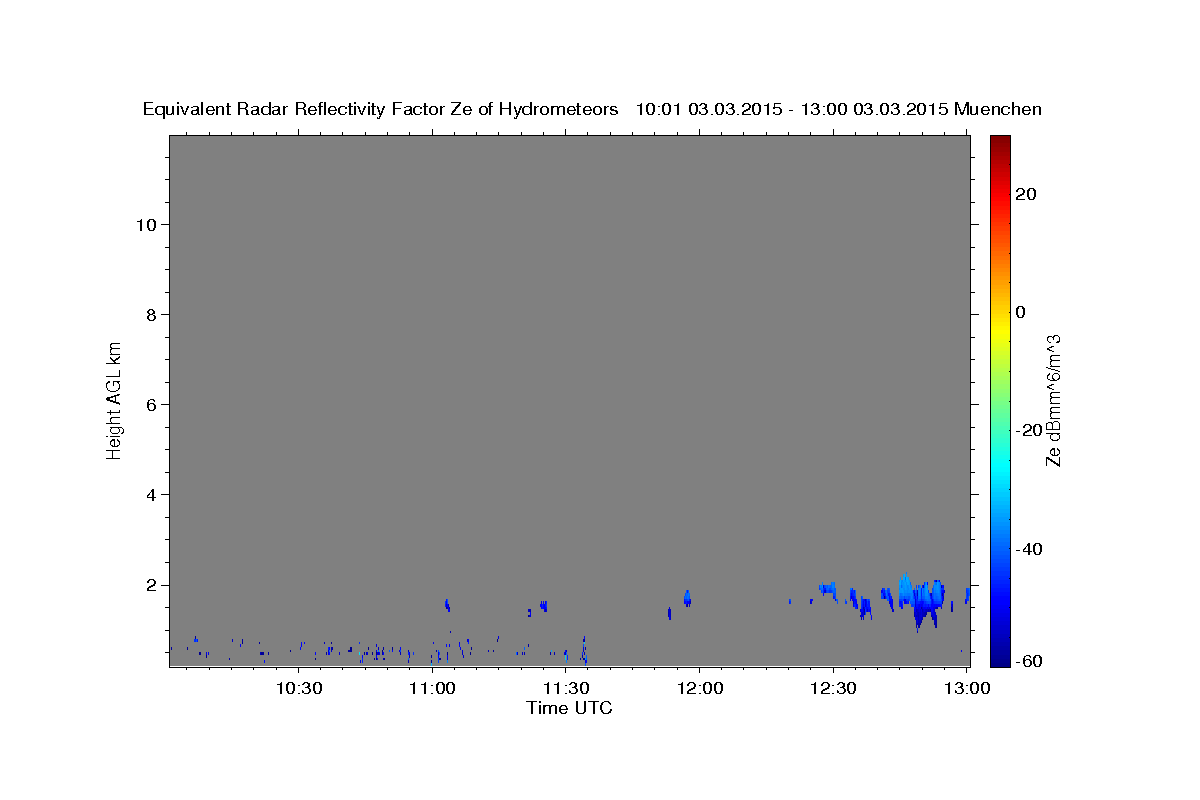Click the height tick label '6'
Image resolution: width=1200 pixels, height=800 pixels.
[x=151, y=404]
